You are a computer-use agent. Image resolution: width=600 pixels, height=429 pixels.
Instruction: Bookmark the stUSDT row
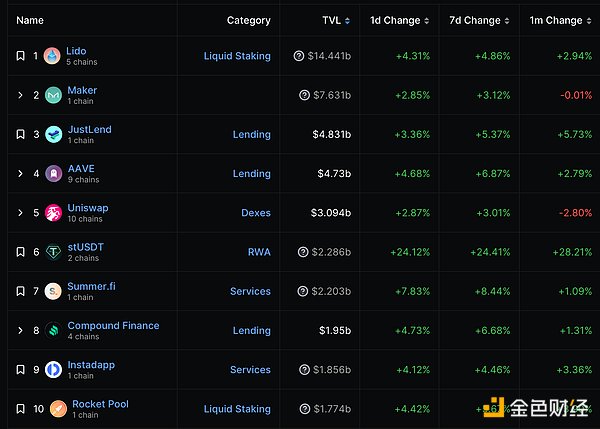(20, 252)
